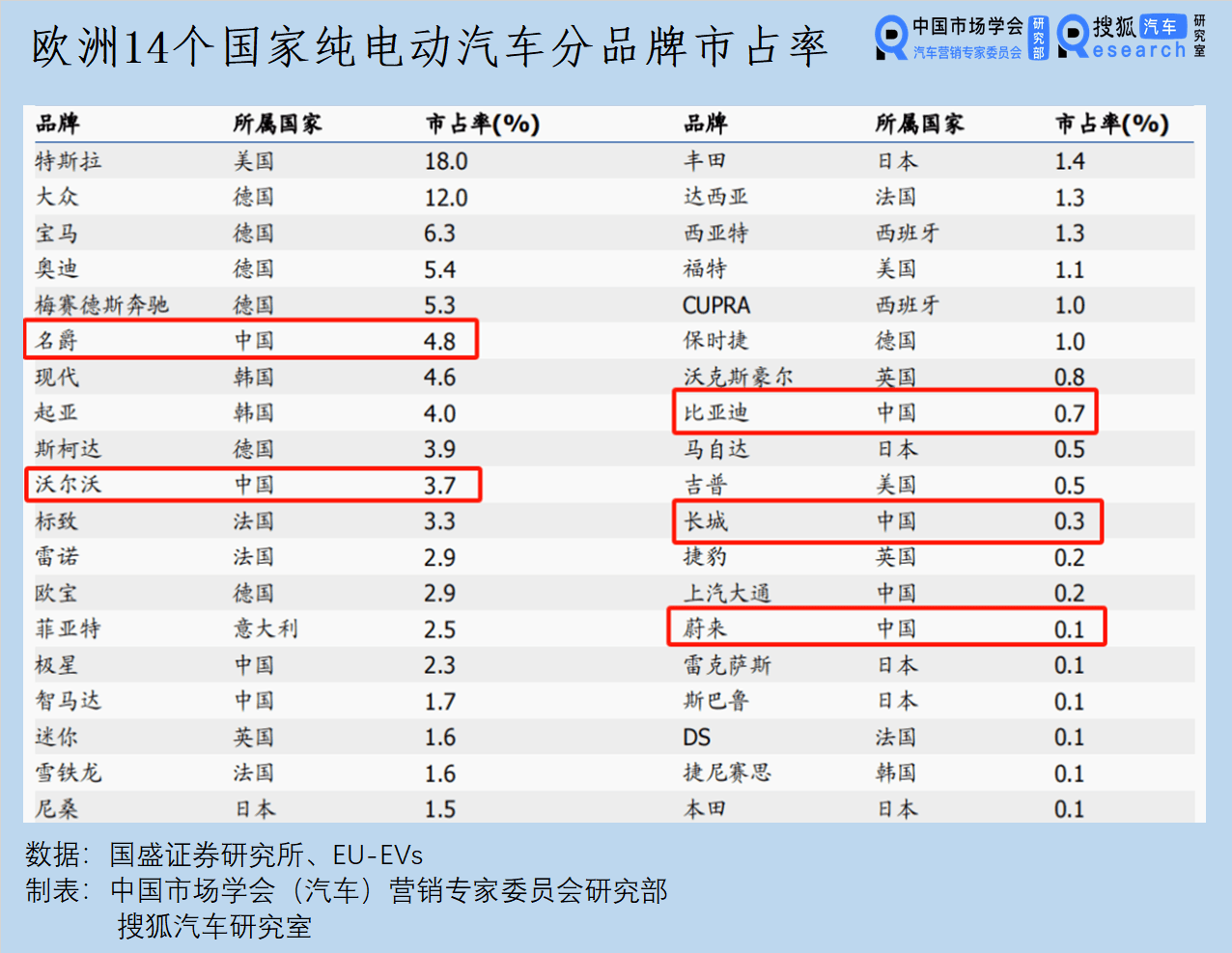Click the brand cell 捷豹
The height and width of the screenshot is (953, 1232).
point(706,556)
